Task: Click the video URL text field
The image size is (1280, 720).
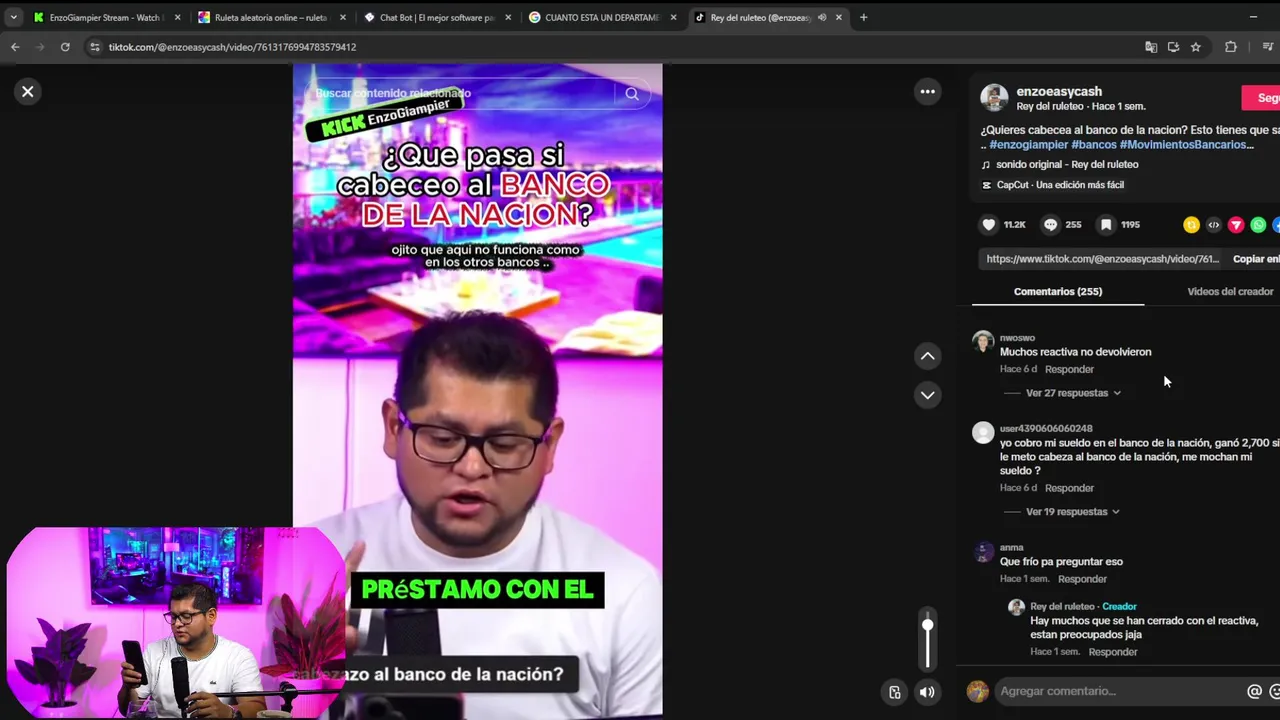Action: coord(1102,259)
